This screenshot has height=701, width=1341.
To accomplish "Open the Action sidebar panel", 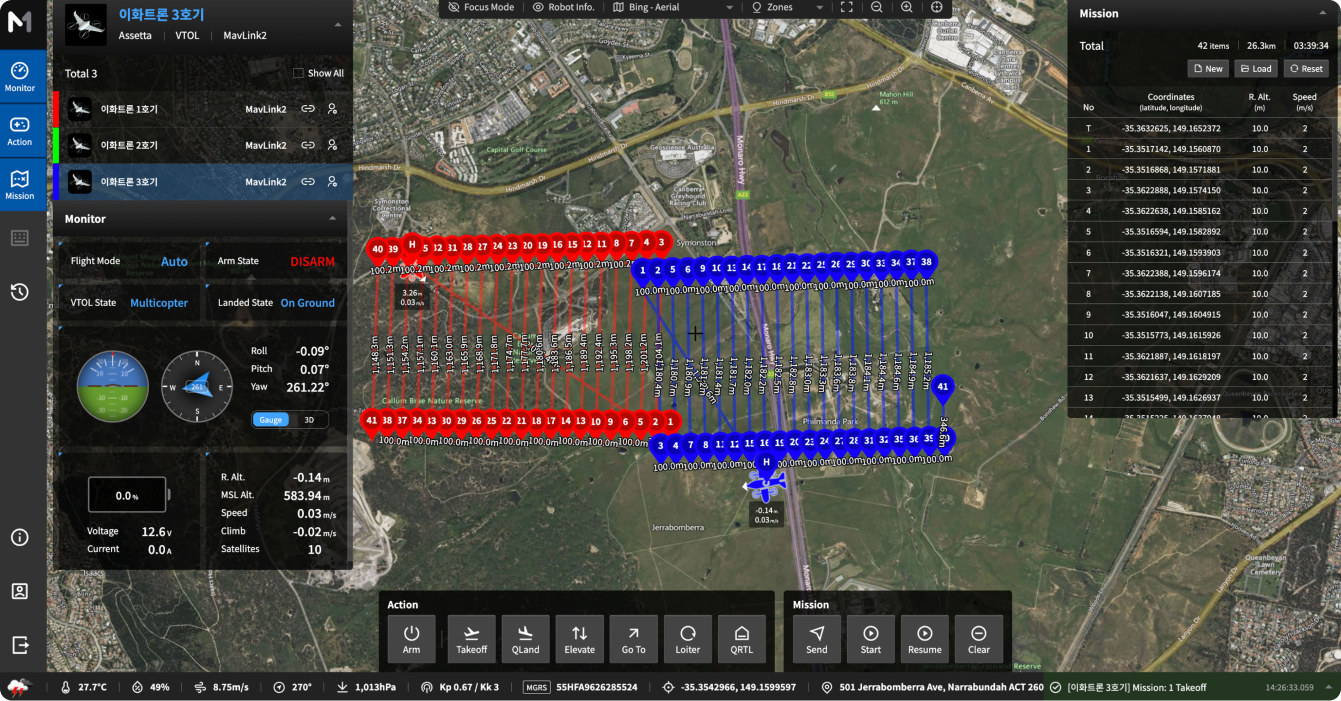I will click(20, 131).
